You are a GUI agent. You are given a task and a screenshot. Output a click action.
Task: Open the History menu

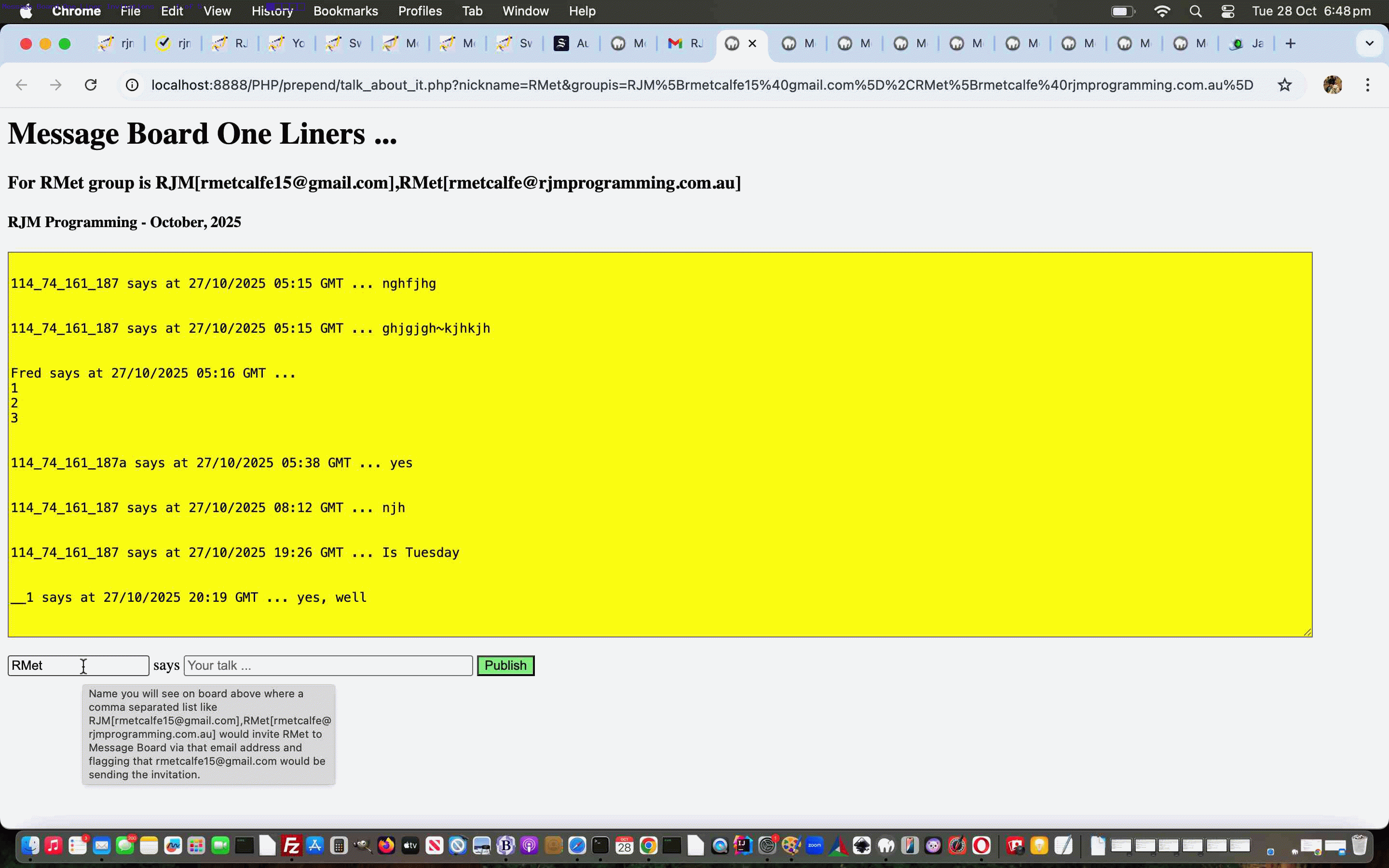pyautogui.click(x=272, y=12)
